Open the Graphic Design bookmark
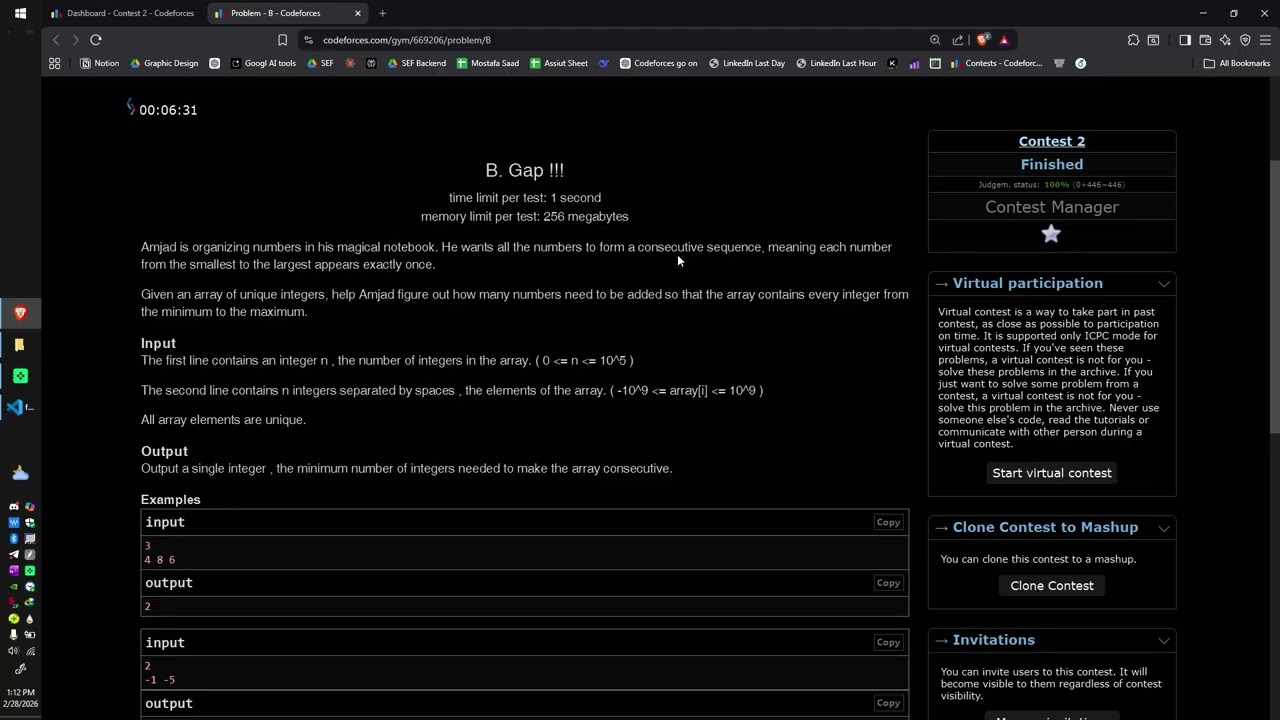1280x720 pixels. point(164,63)
